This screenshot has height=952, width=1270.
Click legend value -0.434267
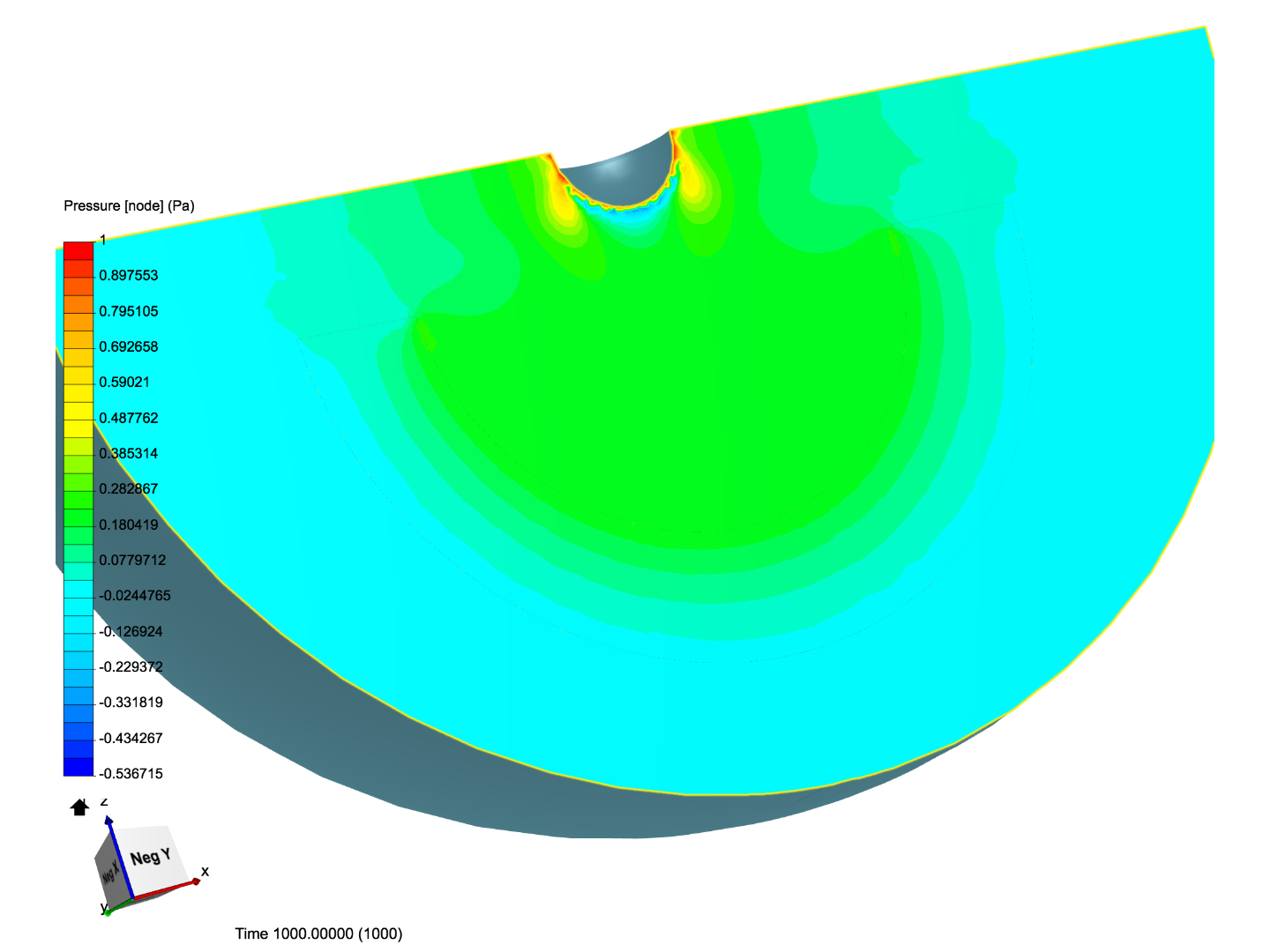(130, 738)
